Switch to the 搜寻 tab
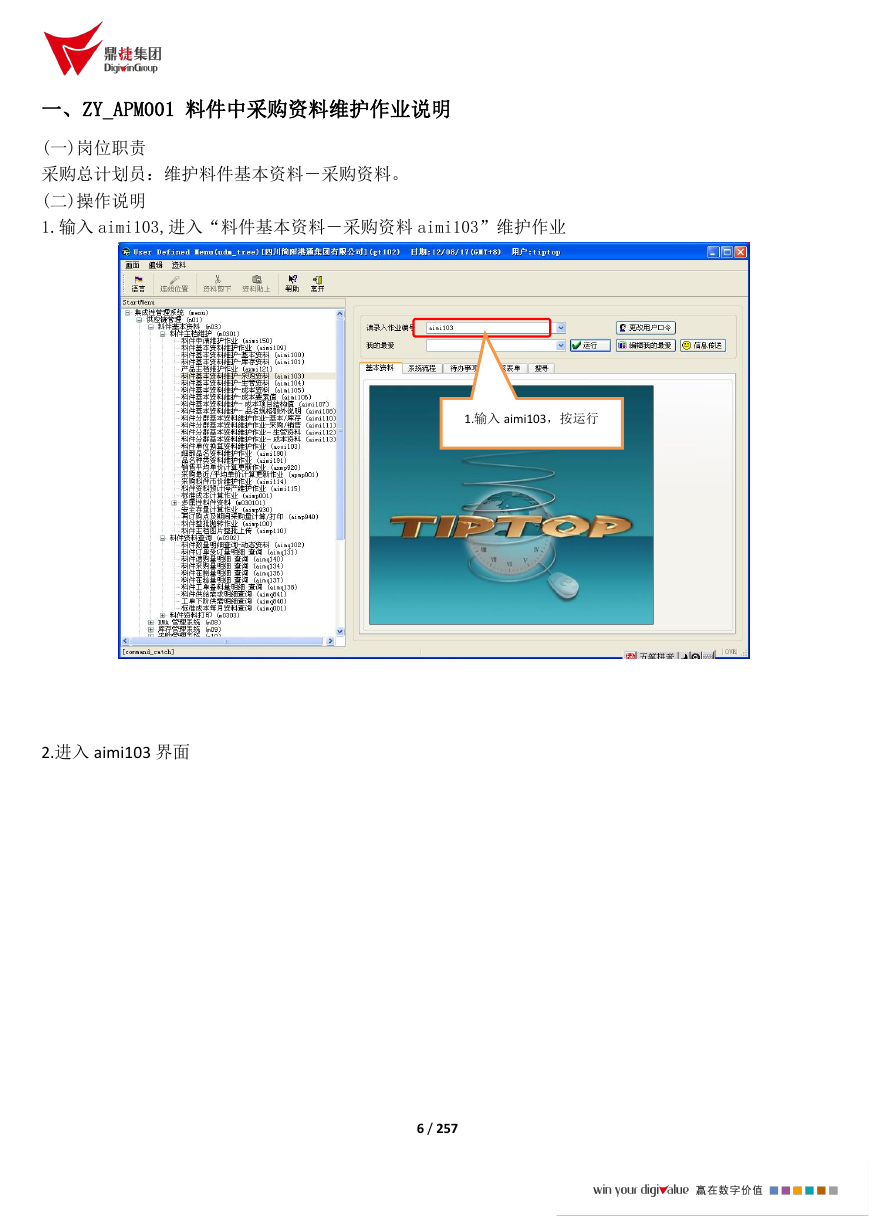This screenshot has width=869, height=1228. coord(542,368)
